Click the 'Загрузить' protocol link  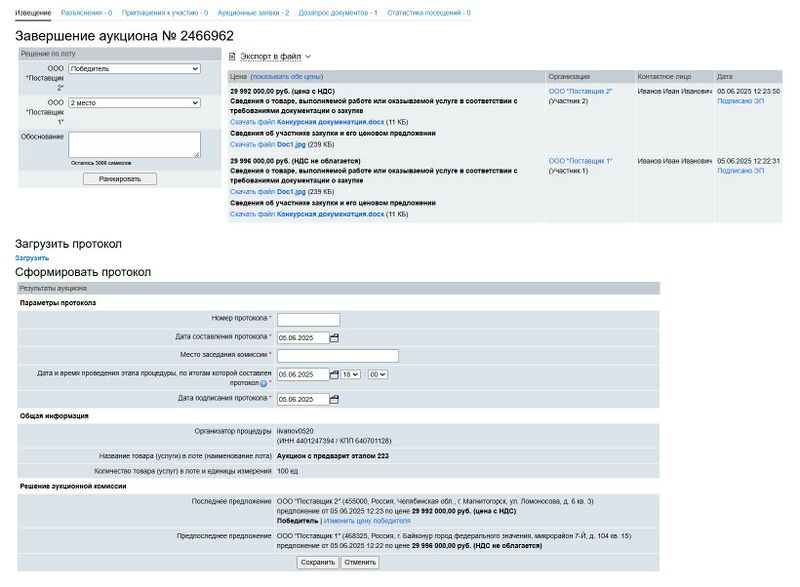pyautogui.click(x=32, y=258)
